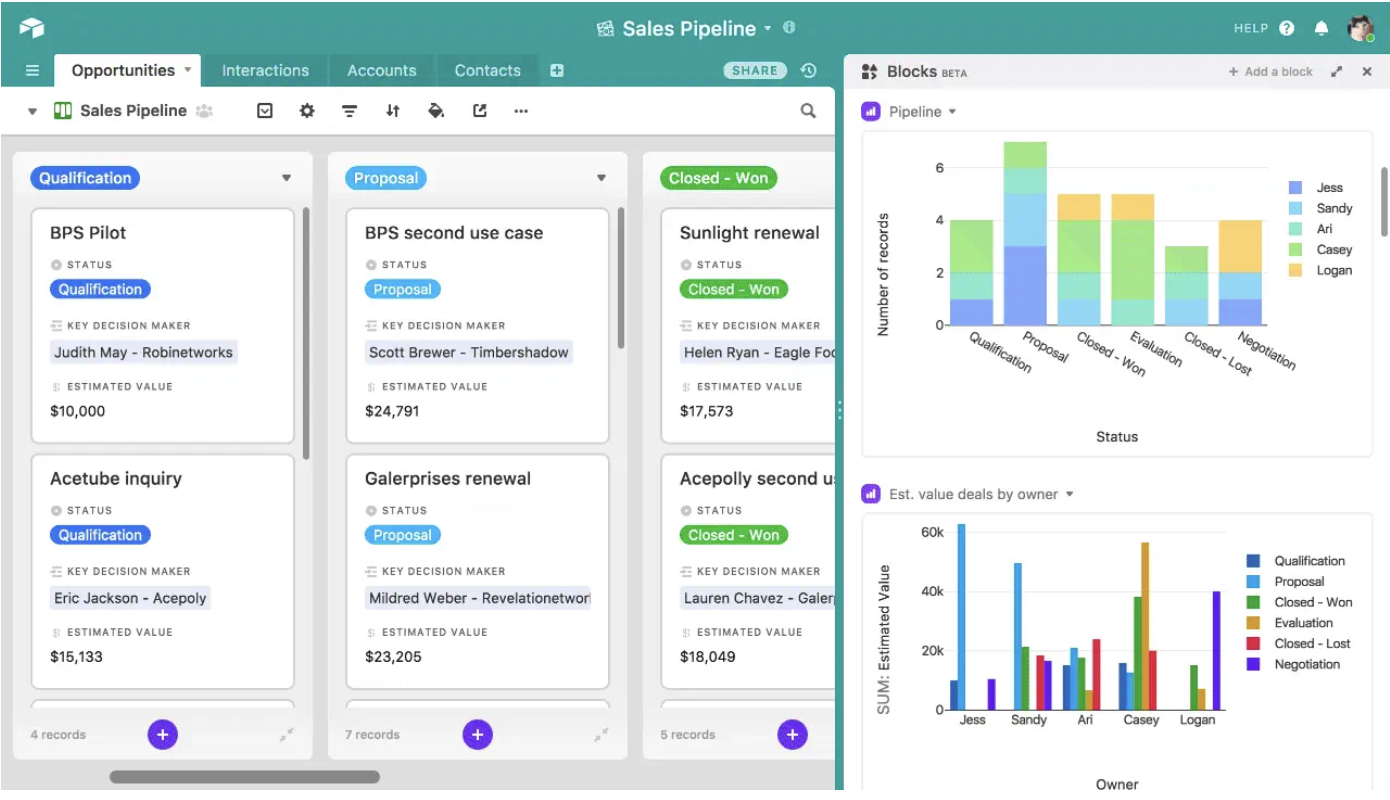Open the left sidebar hamburger menu

pos(31,70)
